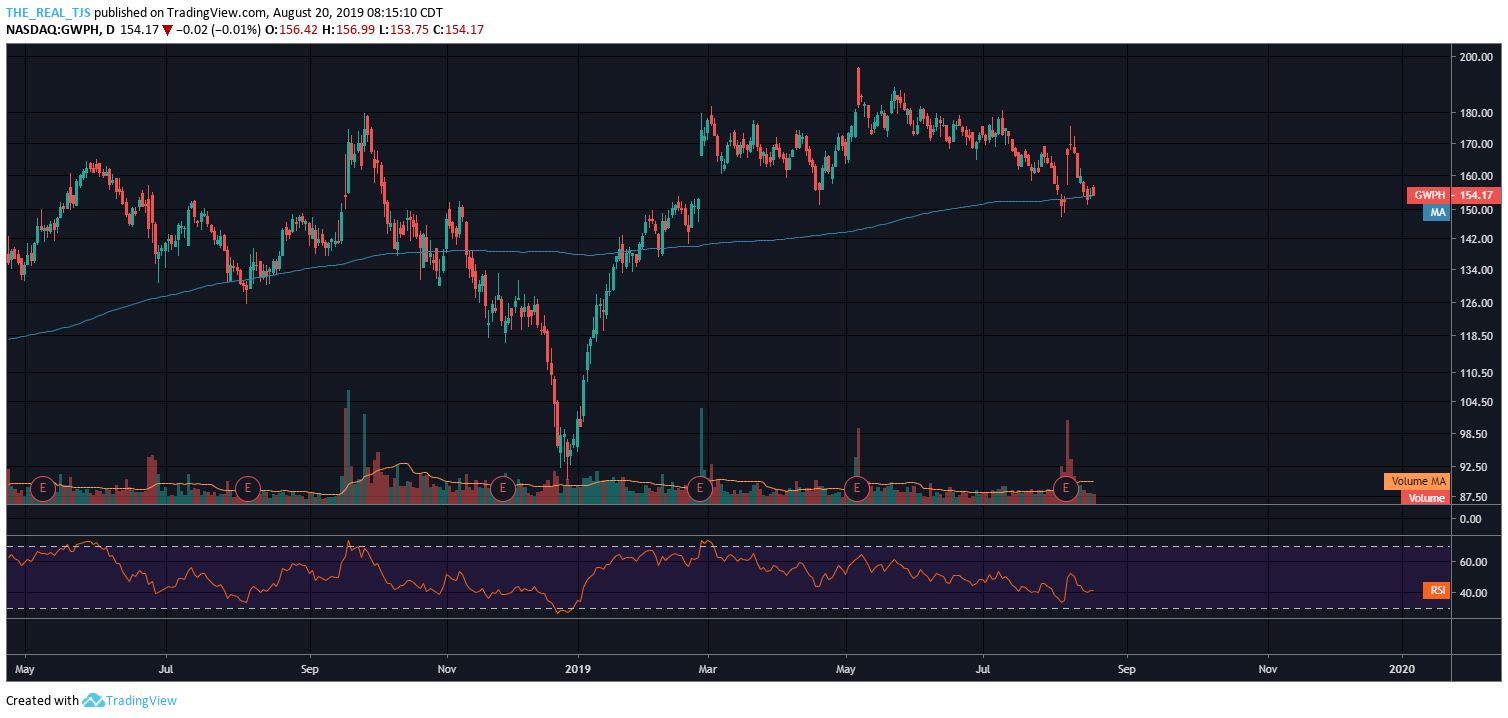Click the 126.00 price axis label
This screenshot has height=718, width=1508.
point(1476,303)
